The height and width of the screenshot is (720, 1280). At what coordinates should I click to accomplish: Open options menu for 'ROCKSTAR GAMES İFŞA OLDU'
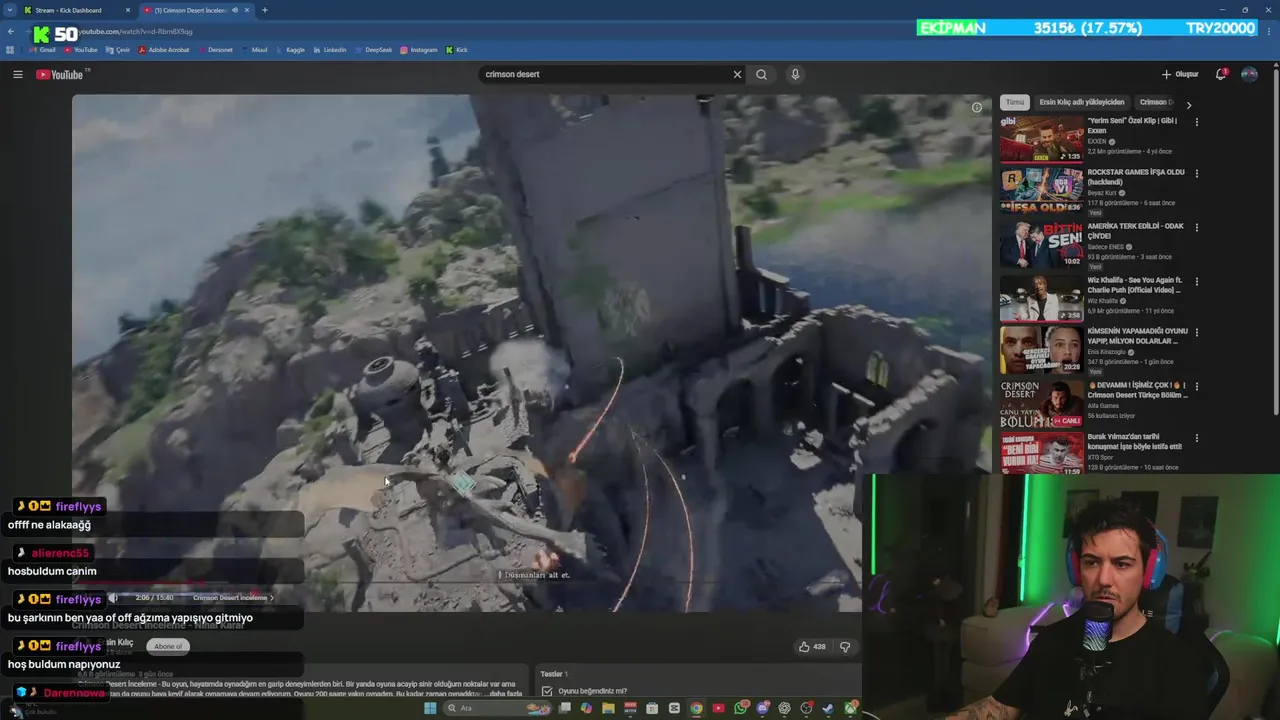coord(1197,174)
